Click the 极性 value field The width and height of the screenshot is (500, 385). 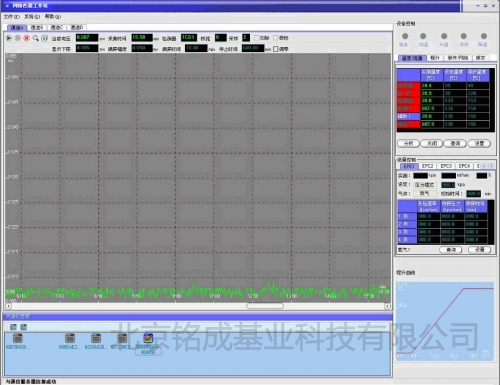pos(220,37)
